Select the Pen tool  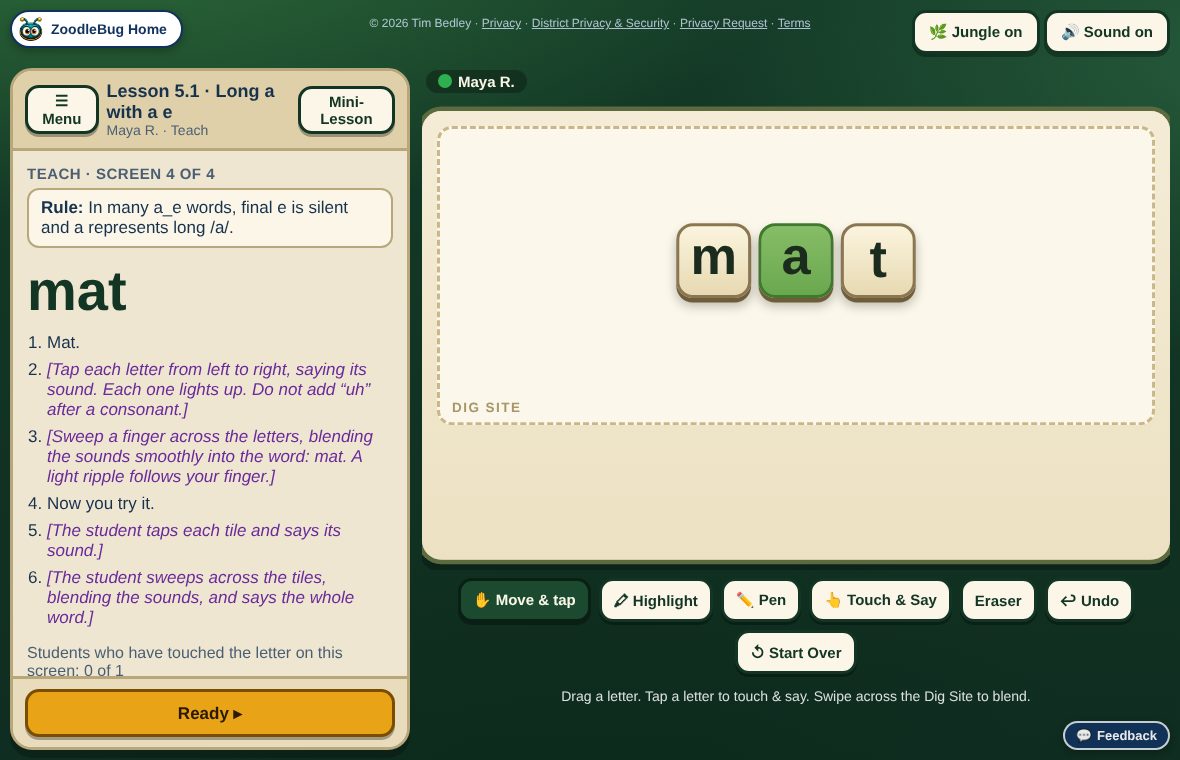coord(761,600)
